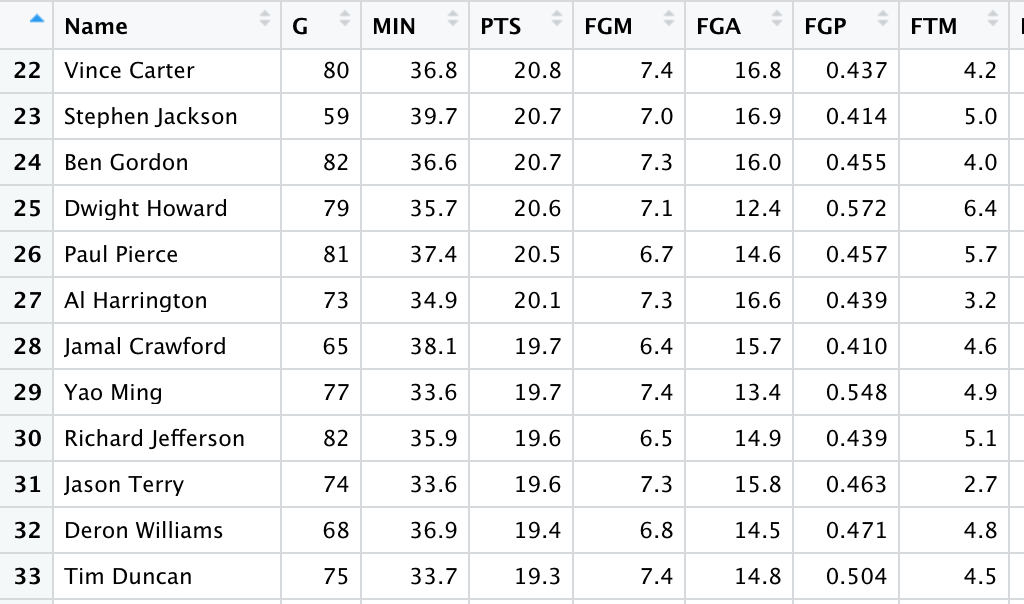The width and height of the screenshot is (1024, 604).
Task: Click the Name column header label
Action: [x=96, y=27]
